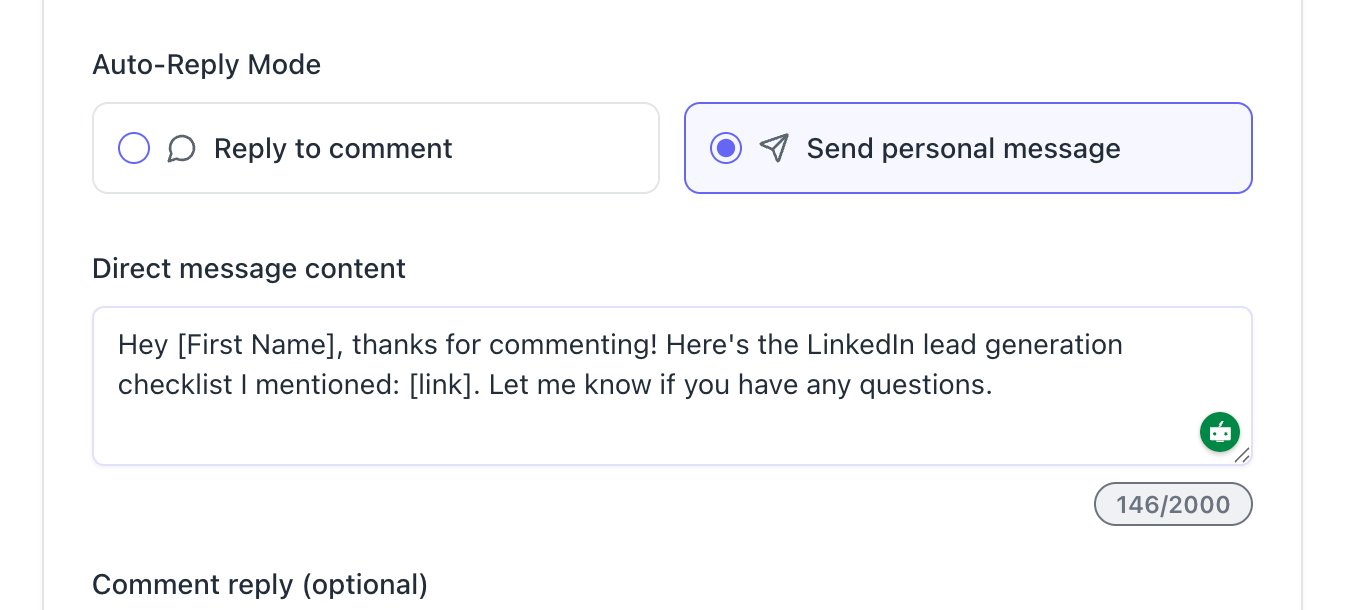The height and width of the screenshot is (610, 1362).
Task: Click the "Auto-Reply Mode" section heading
Action: [x=206, y=65]
